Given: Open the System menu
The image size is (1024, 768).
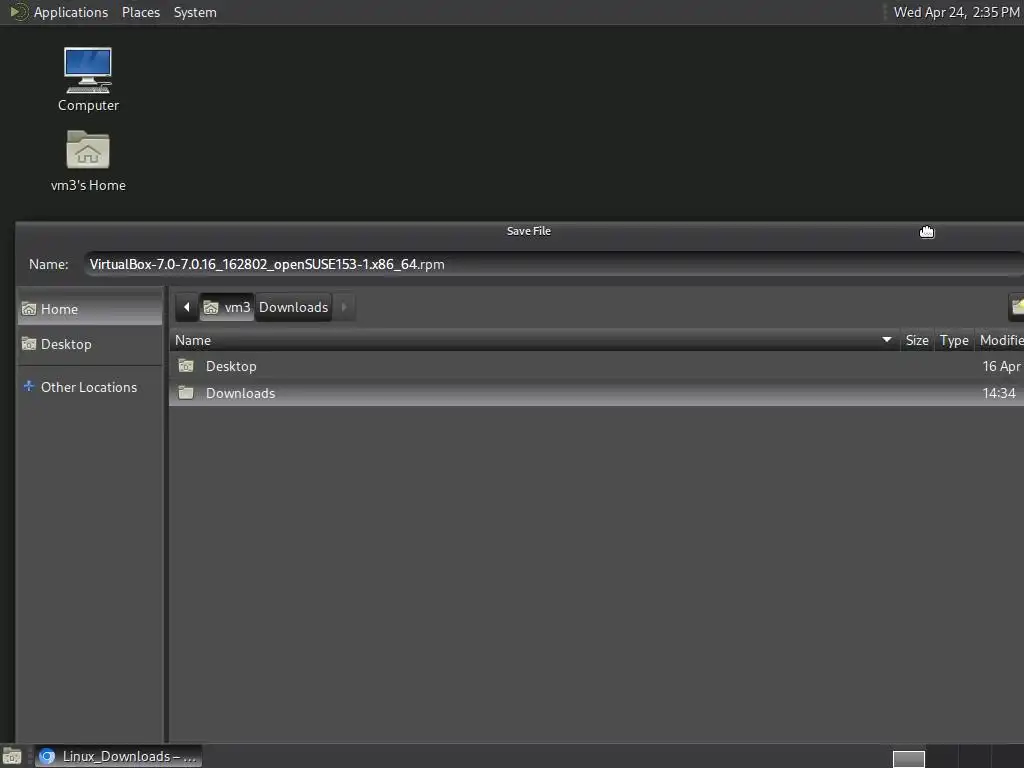Looking at the screenshot, I should pos(195,12).
